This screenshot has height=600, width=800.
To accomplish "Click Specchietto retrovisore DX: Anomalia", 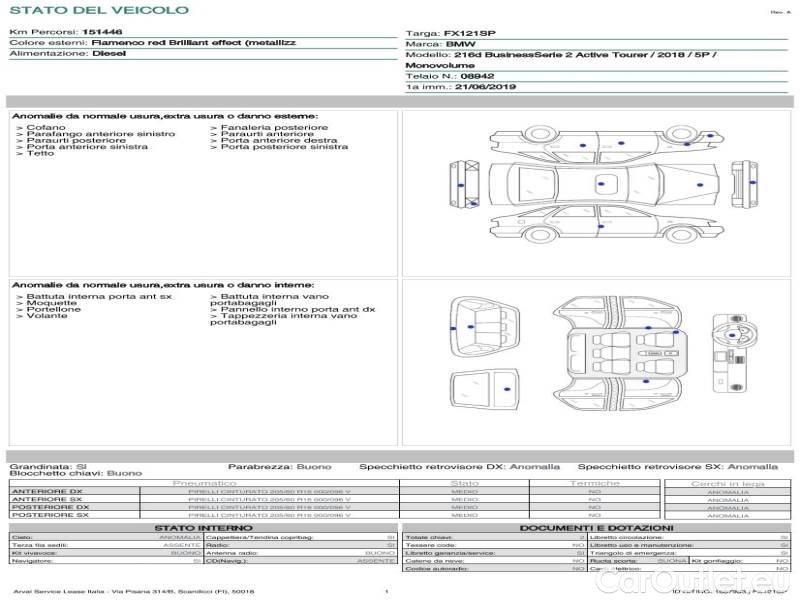I will pos(460,466).
